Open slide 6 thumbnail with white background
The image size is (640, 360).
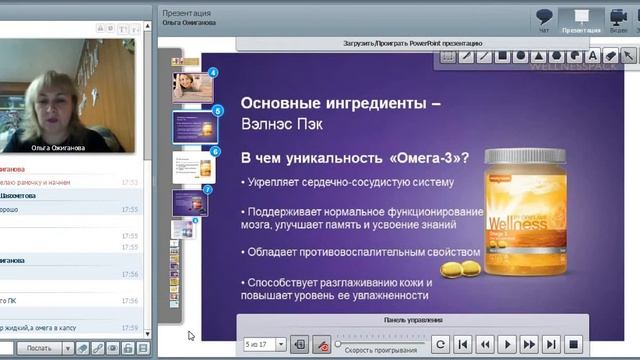click(194, 167)
